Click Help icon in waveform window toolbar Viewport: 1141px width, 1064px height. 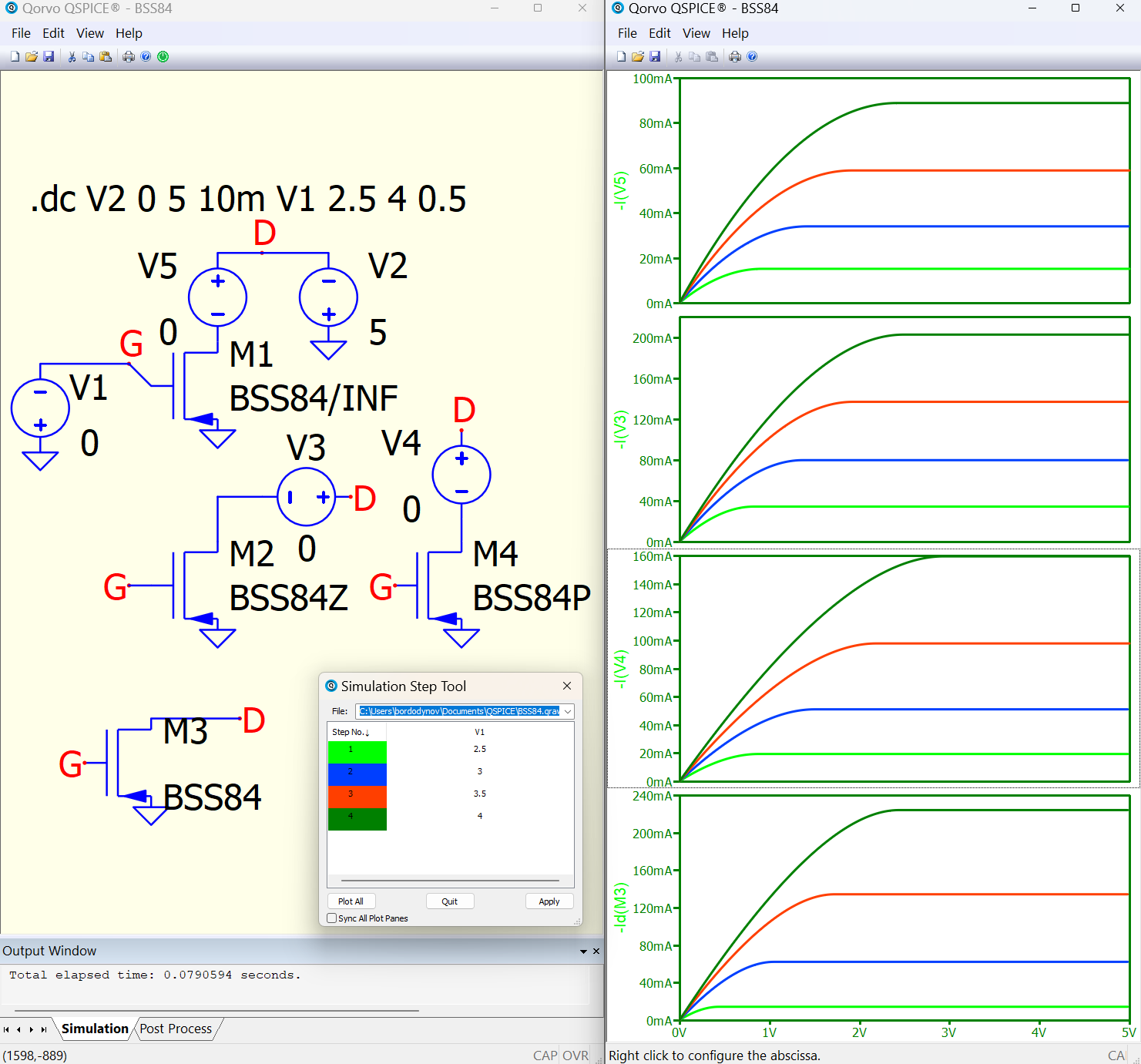coord(752,56)
